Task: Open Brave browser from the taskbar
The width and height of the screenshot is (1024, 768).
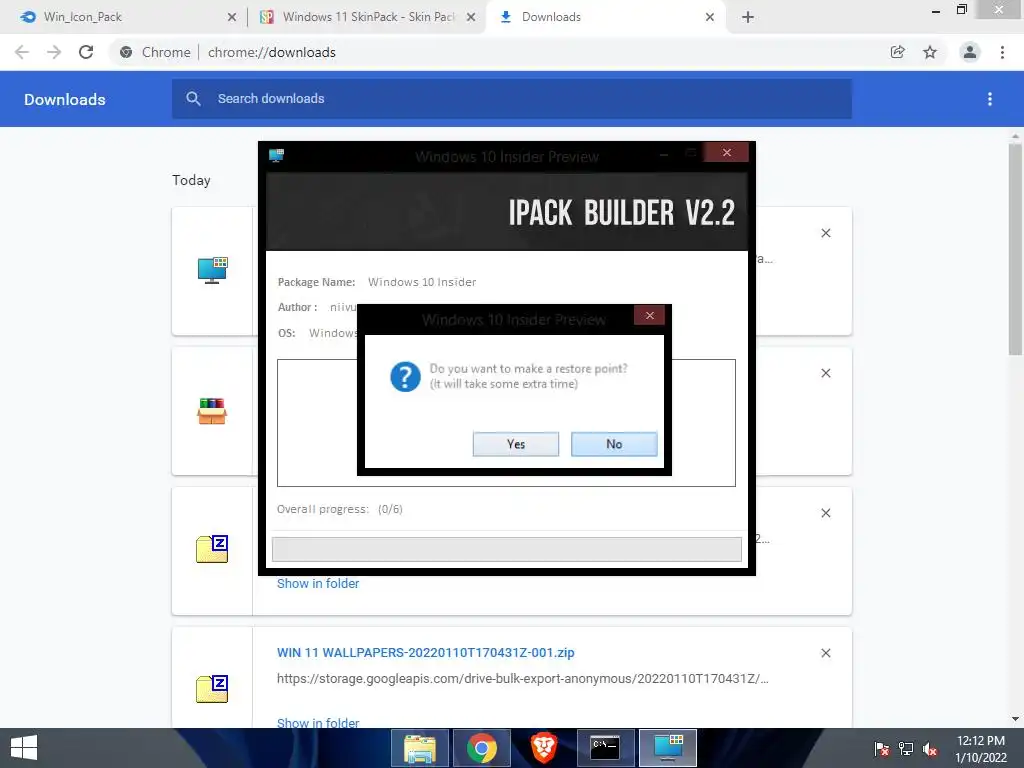Action: tap(543, 748)
